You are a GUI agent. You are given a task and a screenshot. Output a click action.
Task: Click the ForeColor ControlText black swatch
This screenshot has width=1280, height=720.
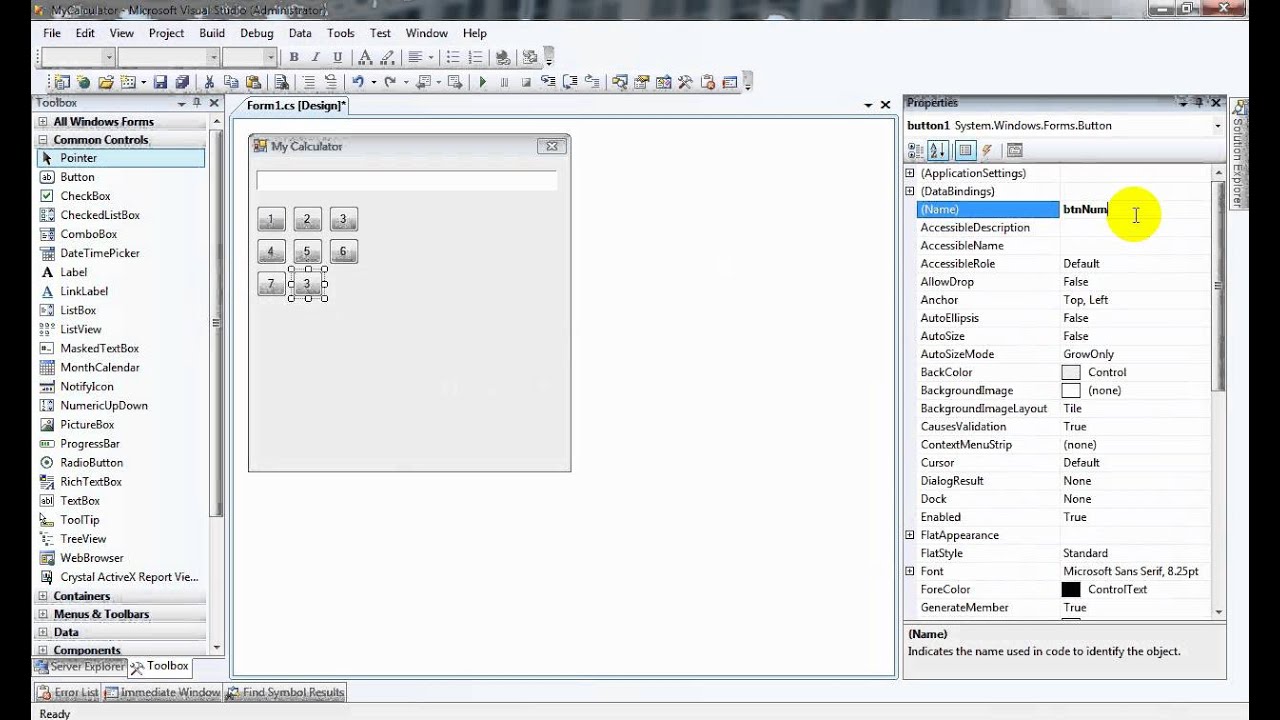pyautogui.click(x=1071, y=590)
